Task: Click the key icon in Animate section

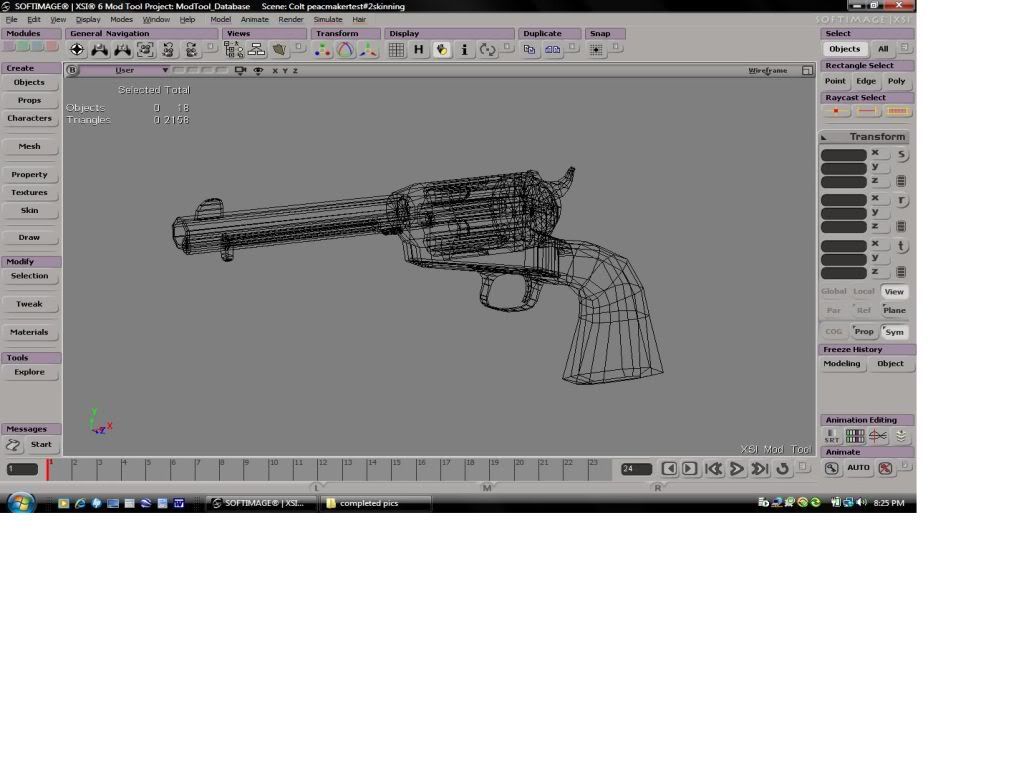Action: [x=831, y=468]
